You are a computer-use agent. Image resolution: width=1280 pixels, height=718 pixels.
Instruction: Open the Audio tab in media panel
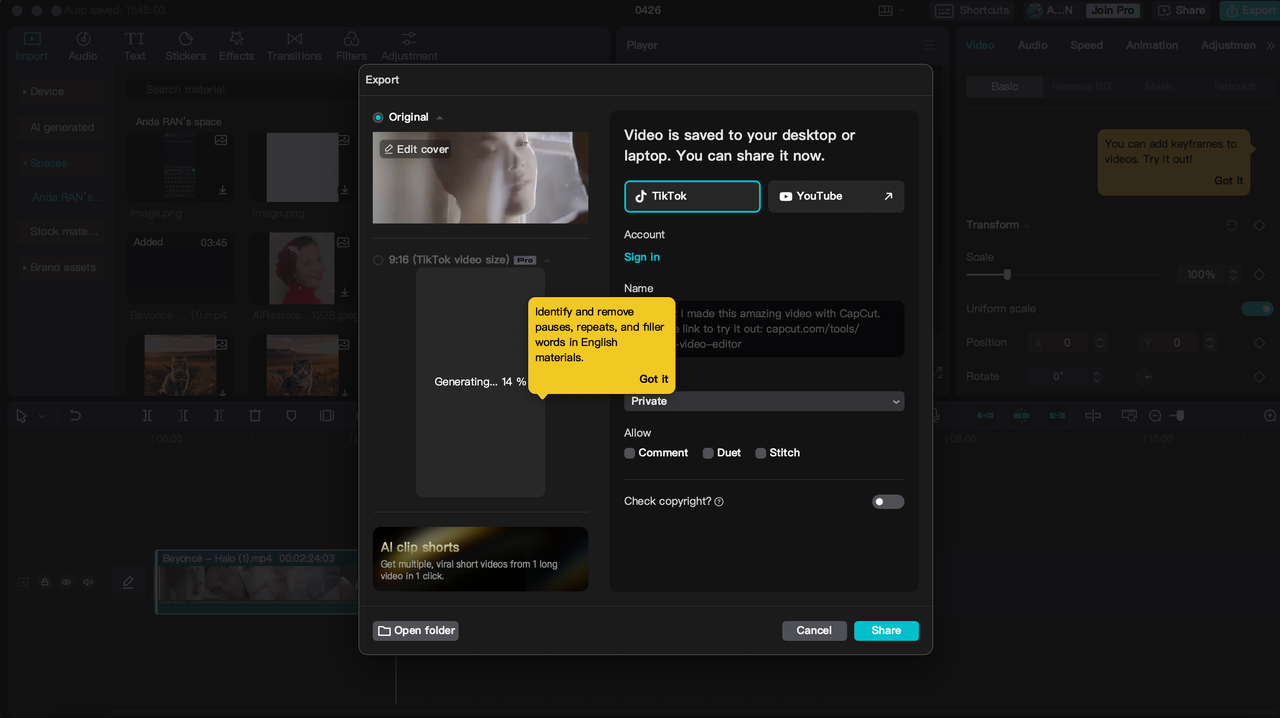point(83,46)
